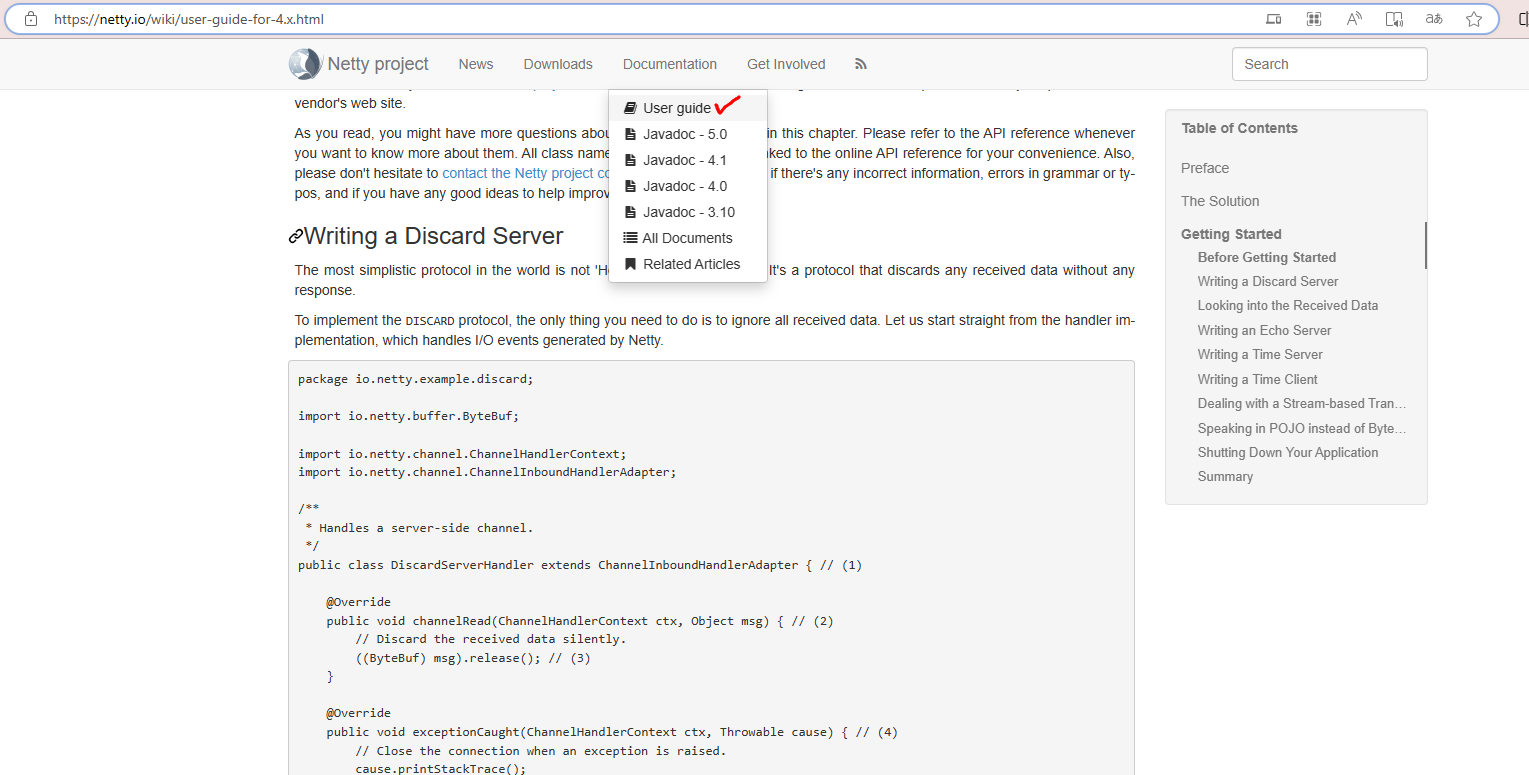Viewport: 1529px width, 775px height.
Task: Open Shutting Down Your Application entry
Action: tap(1288, 452)
